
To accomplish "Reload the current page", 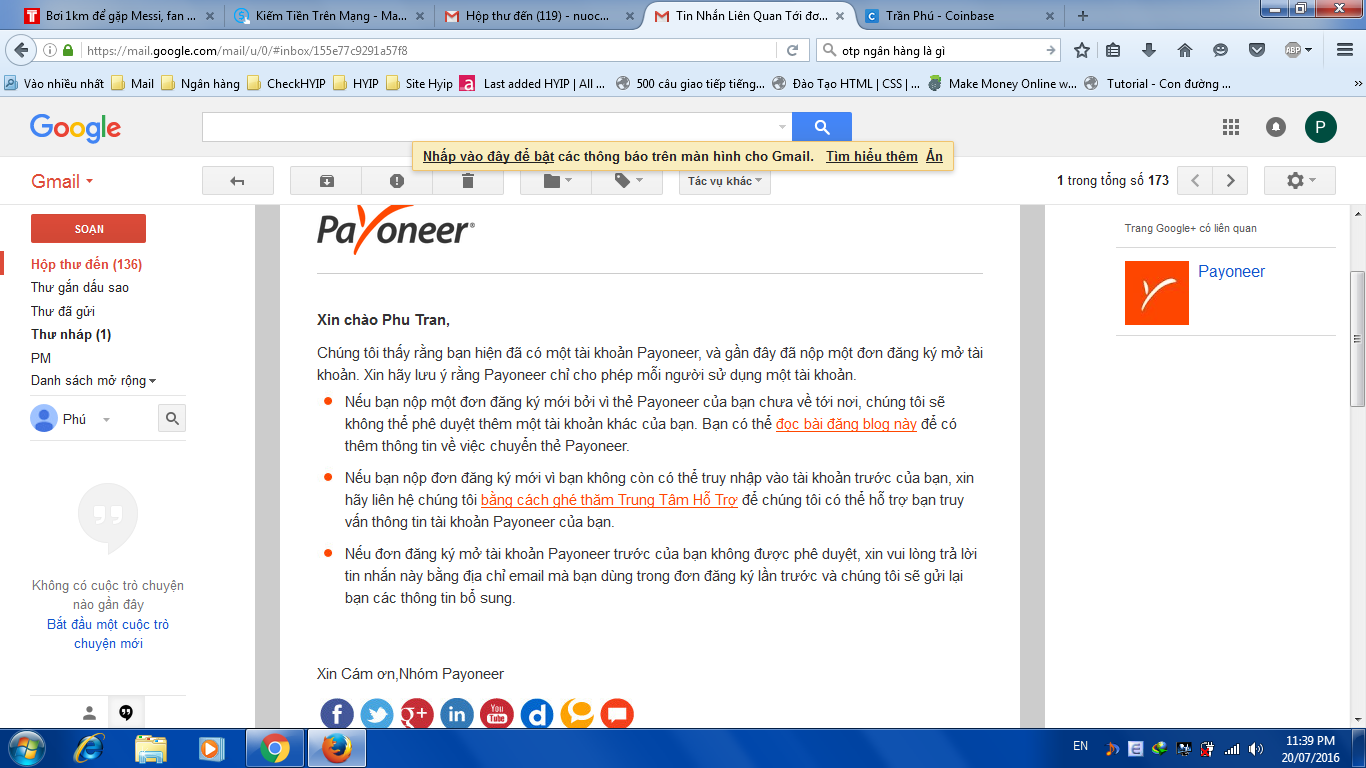I will tap(792, 50).
